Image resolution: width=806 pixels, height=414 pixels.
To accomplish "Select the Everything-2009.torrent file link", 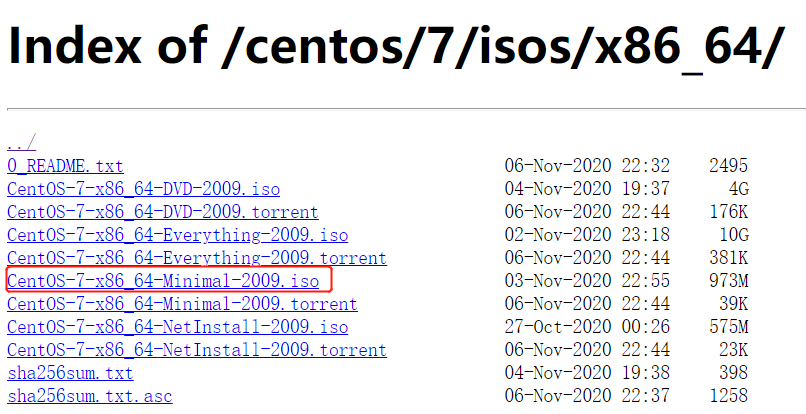I will tap(197, 258).
